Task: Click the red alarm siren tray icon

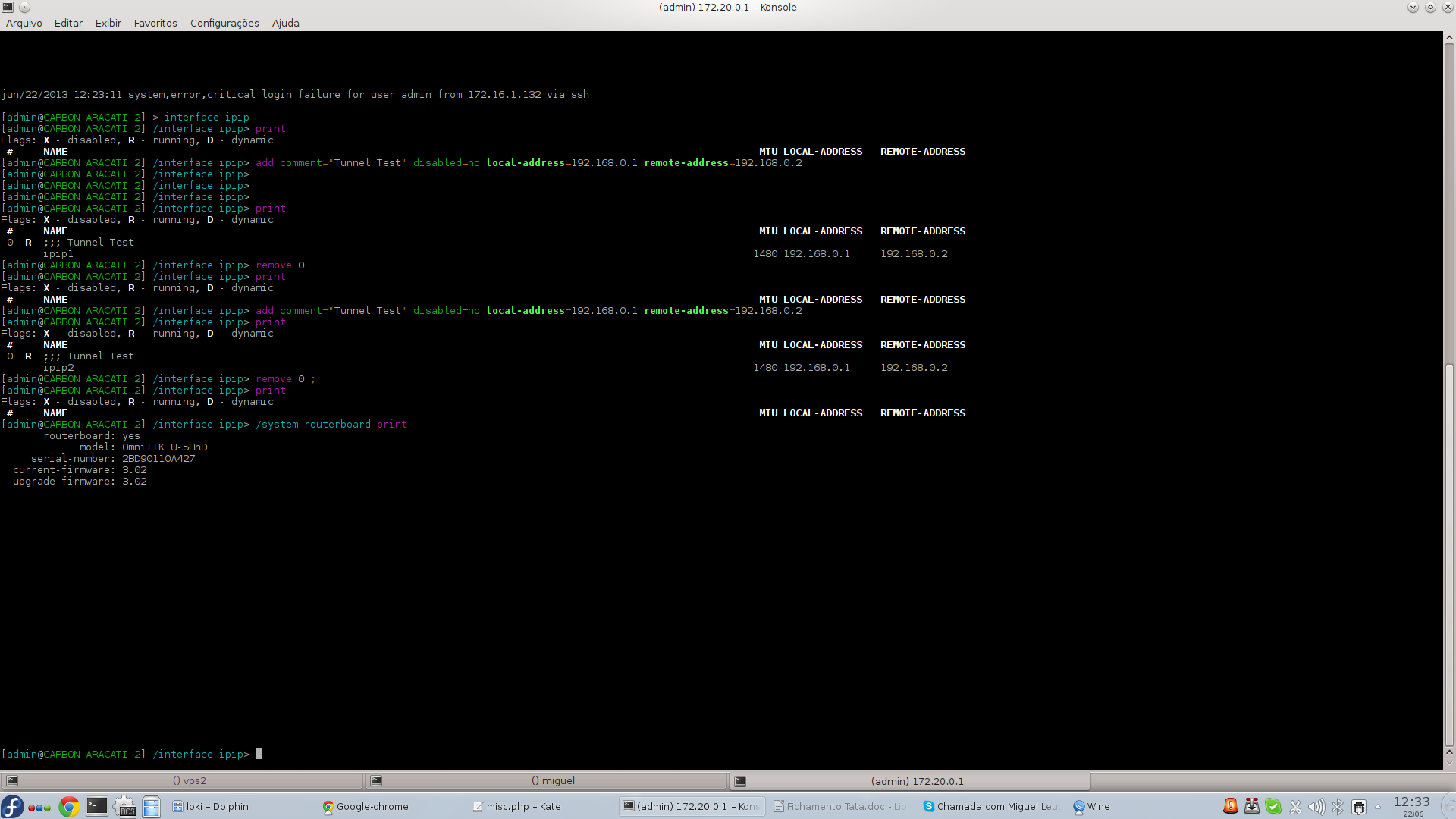Action: (x=1230, y=806)
